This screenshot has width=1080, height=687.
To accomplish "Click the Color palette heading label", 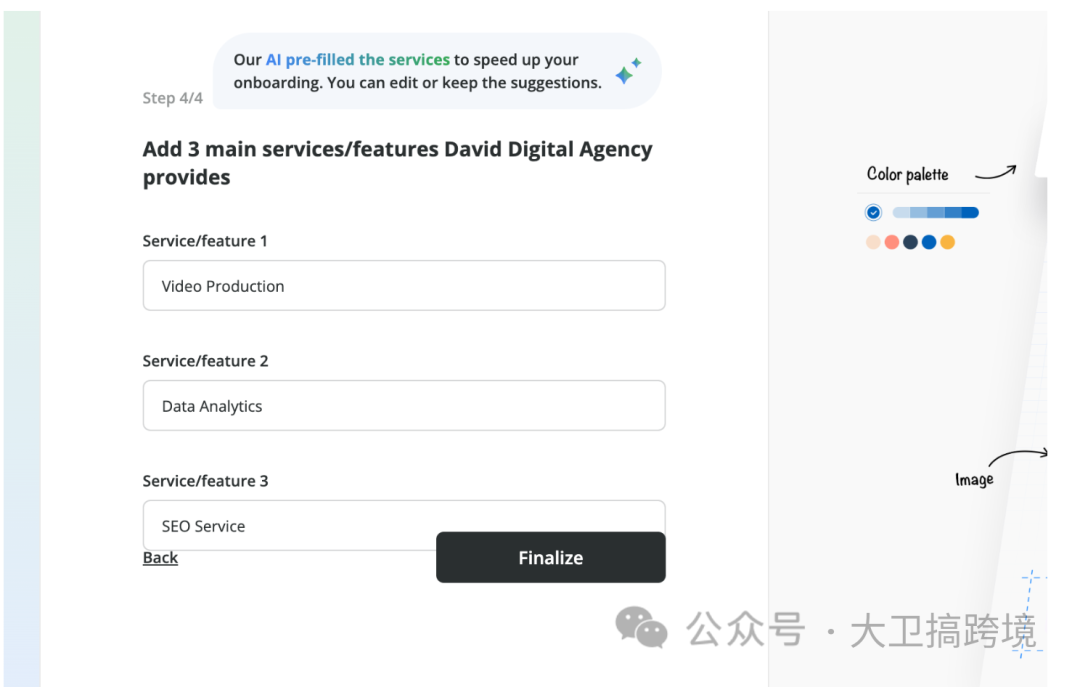I will [907, 174].
